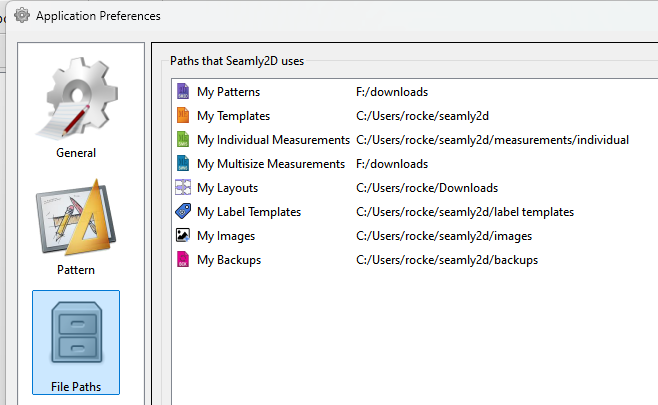The height and width of the screenshot is (405, 658).
Task: Click the My Patterns file icon
Action: pyautogui.click(x=182, y=92)
